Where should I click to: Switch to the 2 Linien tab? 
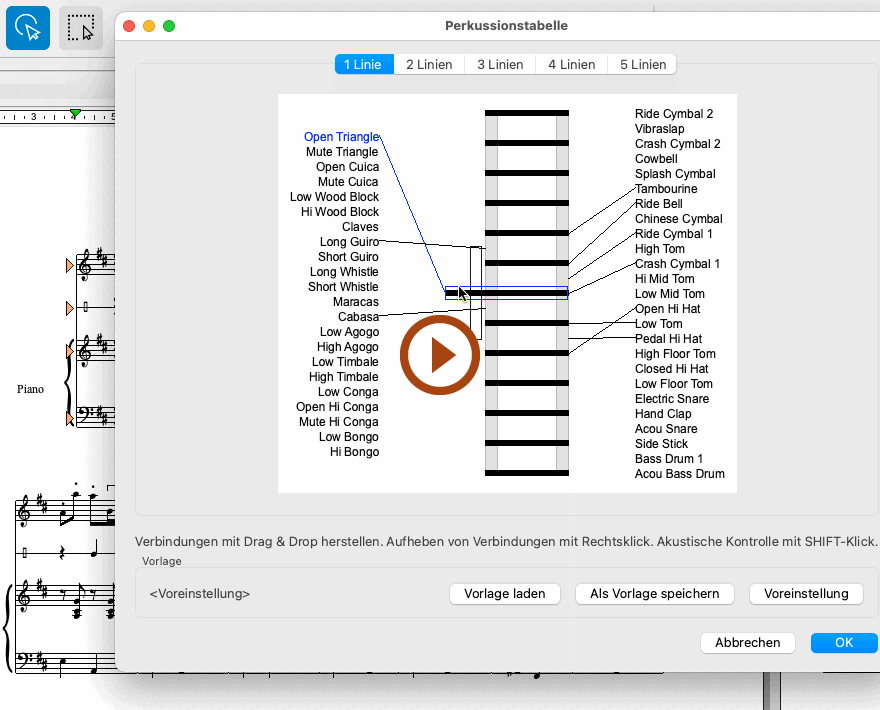coord(429,64)
